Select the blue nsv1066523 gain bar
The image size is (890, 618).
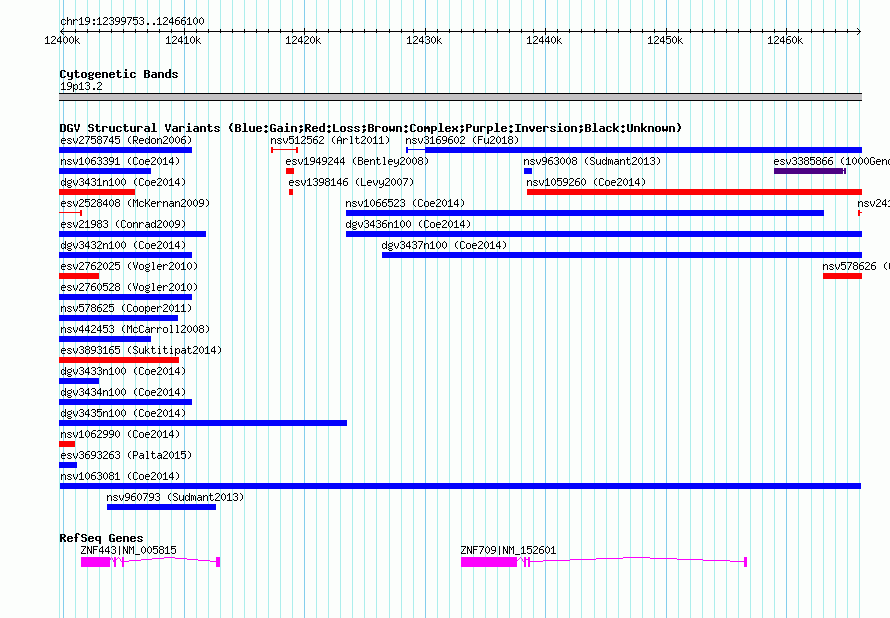[x=585, y=213]
